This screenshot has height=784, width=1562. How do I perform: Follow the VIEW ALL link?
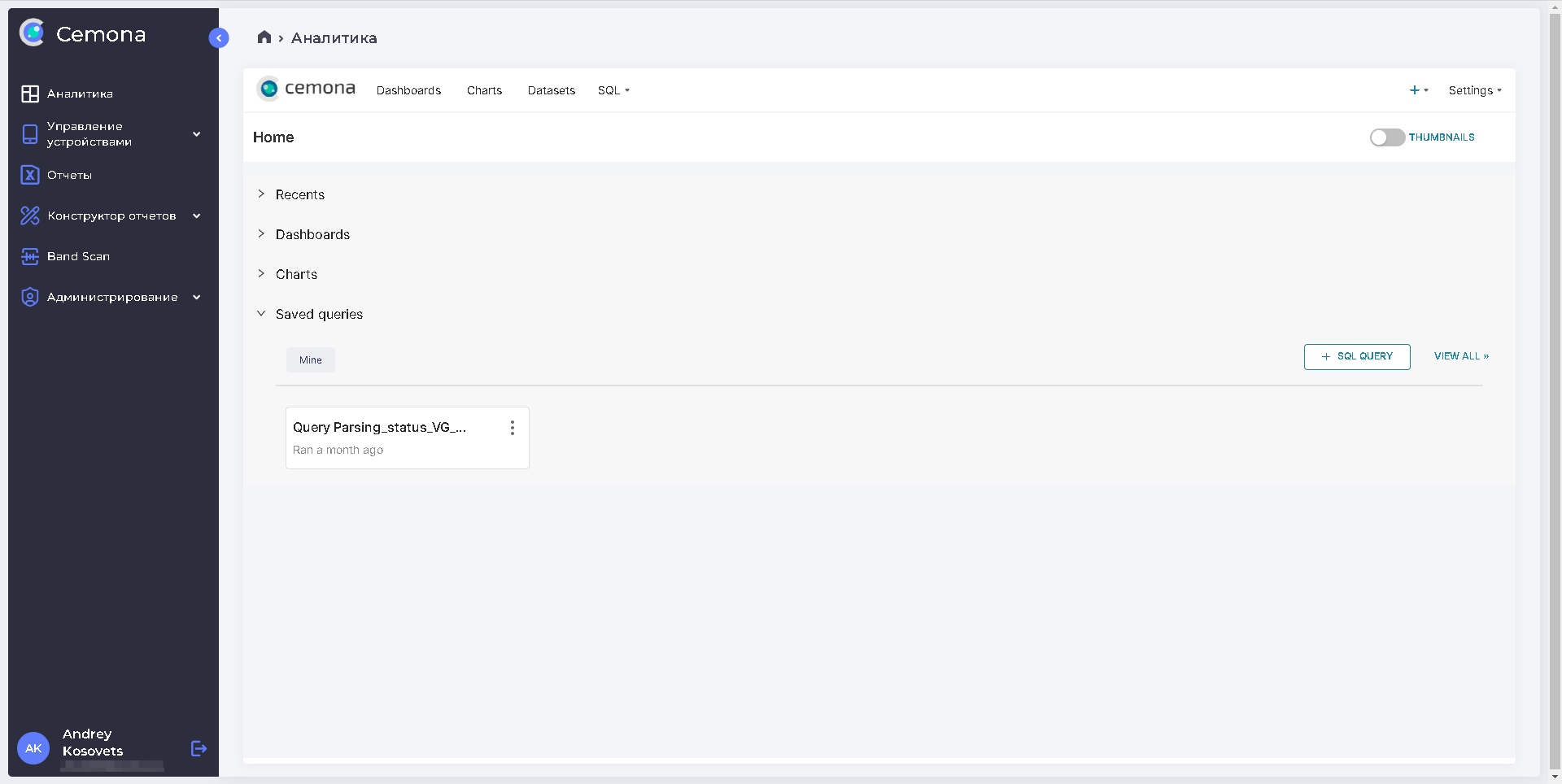(x=1460, y=356)
